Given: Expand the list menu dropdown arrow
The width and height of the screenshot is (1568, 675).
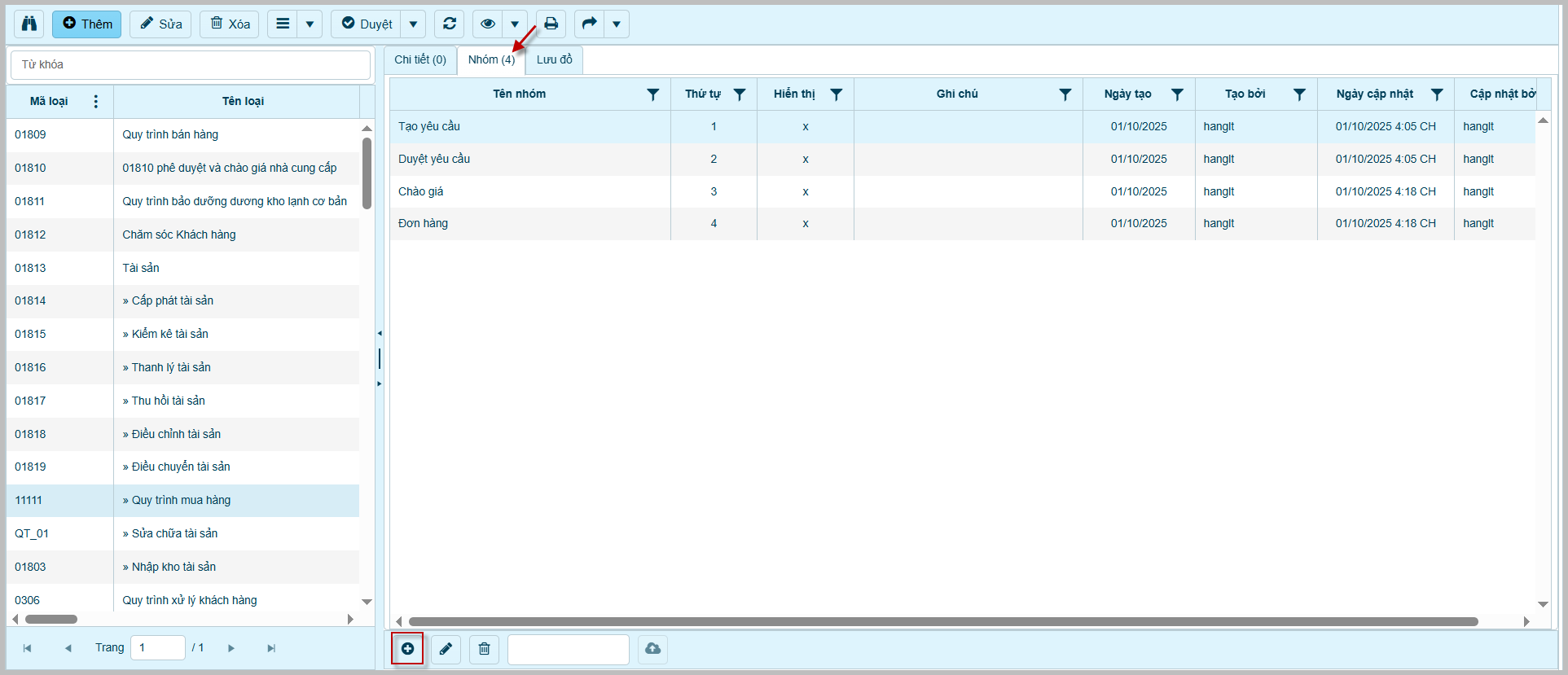Looking at the screenshot, I should (x=310, y=24).
